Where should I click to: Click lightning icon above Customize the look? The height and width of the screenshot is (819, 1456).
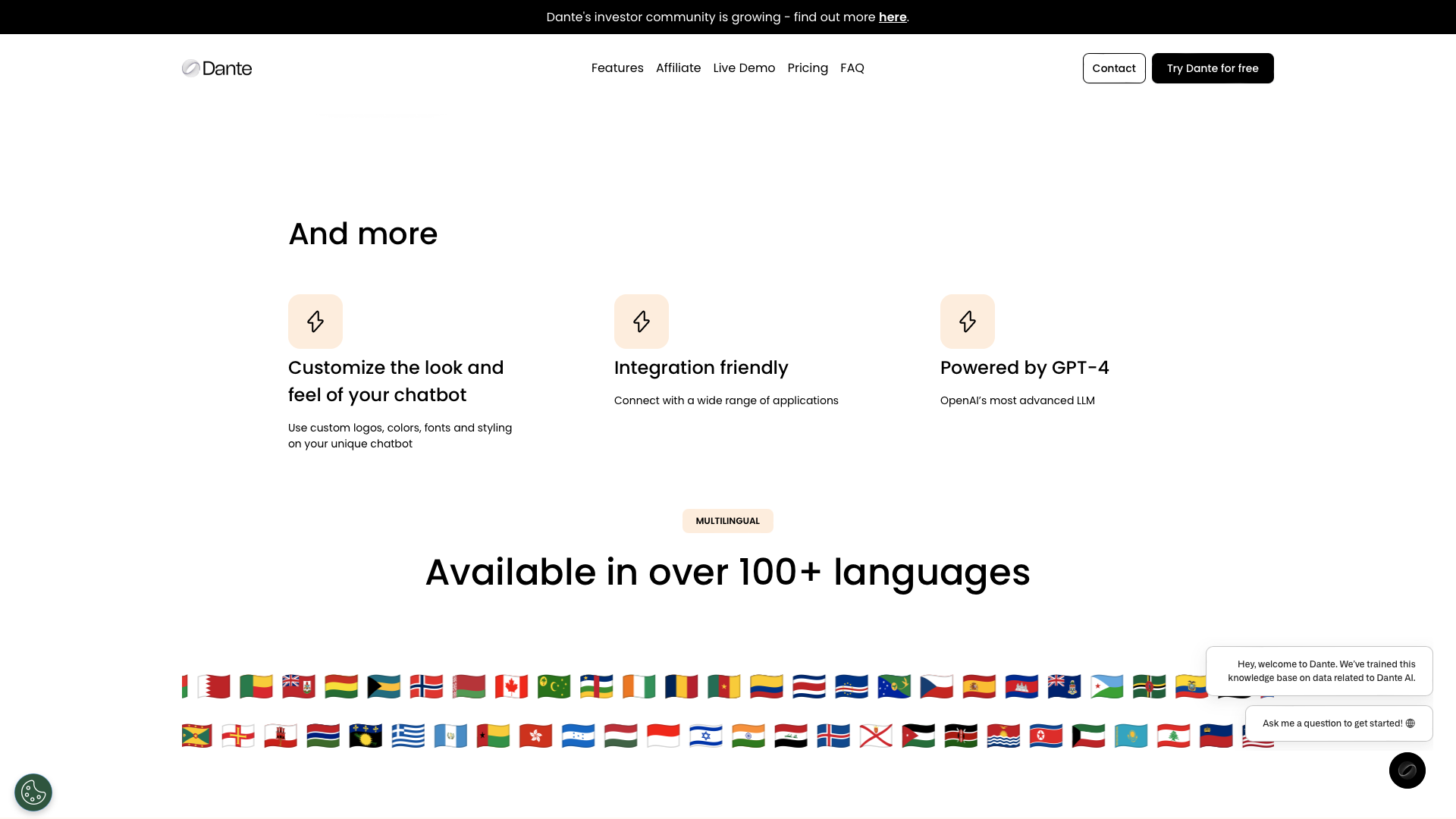point(315,322)
